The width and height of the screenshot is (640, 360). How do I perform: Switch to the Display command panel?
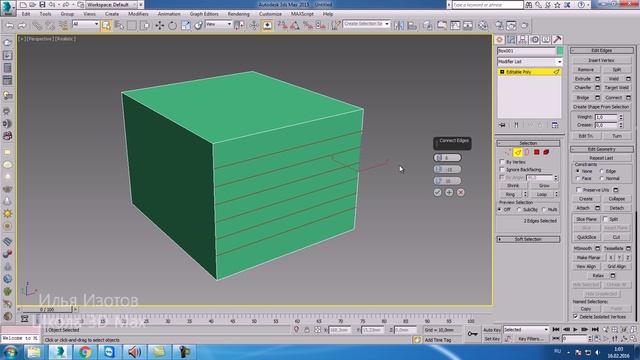pyautogui.click(x=546, y=40)
